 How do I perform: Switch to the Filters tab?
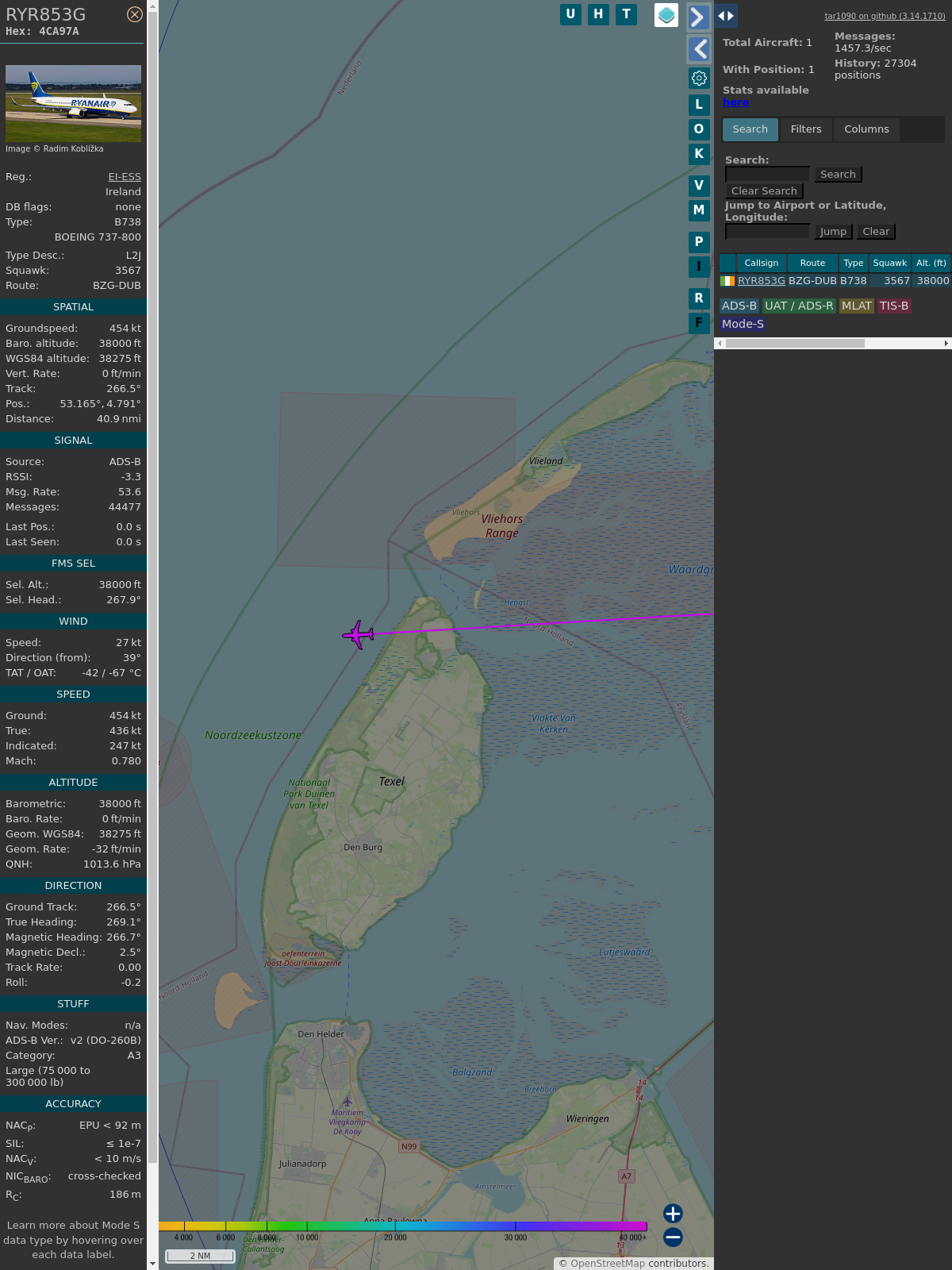pos(806,129)
